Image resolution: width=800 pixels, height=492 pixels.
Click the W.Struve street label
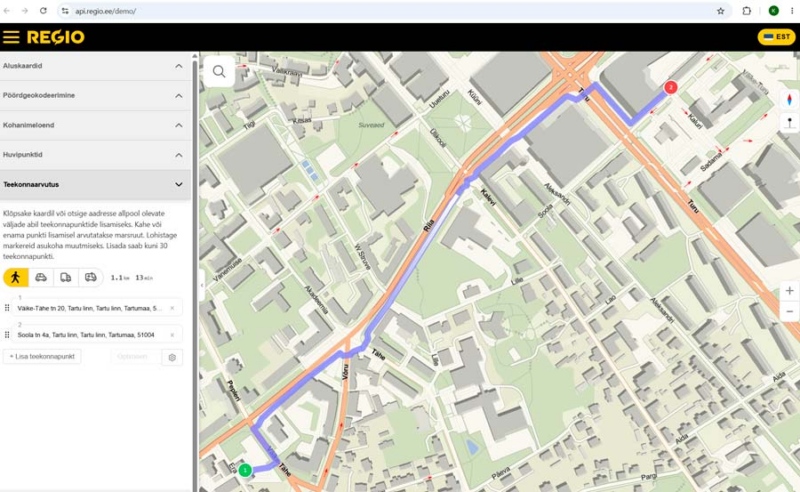pyautogui.click(x=363, y=257)
